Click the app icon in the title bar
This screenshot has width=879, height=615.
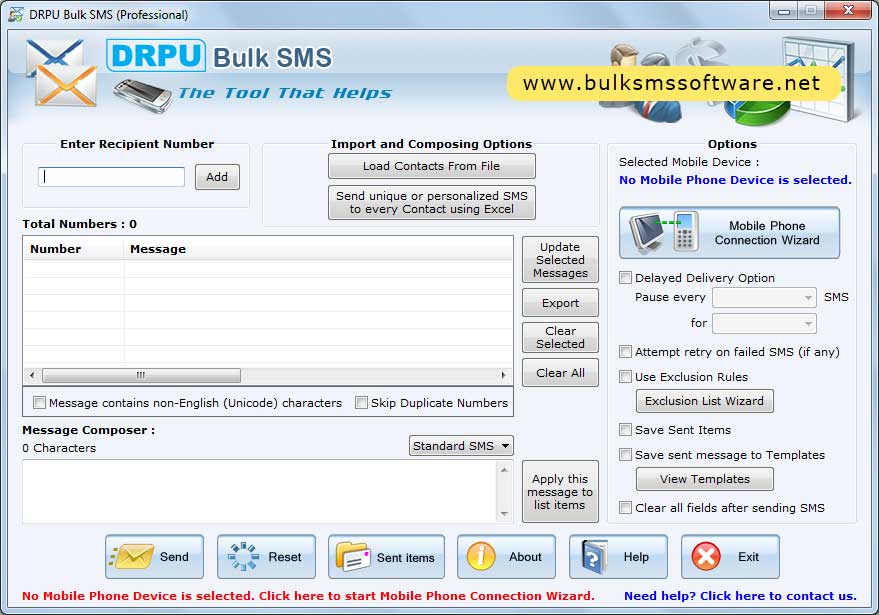[x=16, y=14]
